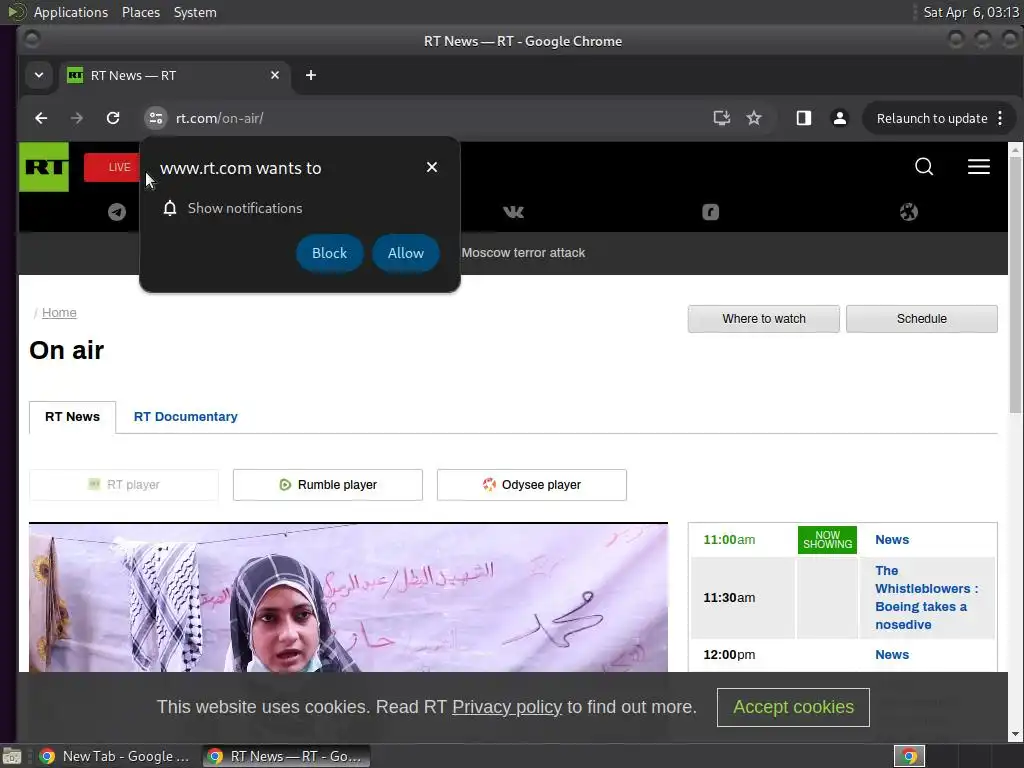Image resolution: width=1024 pixels, height=768 pixels.
Task: Click the red LIVE button
Action: [112, 167]
